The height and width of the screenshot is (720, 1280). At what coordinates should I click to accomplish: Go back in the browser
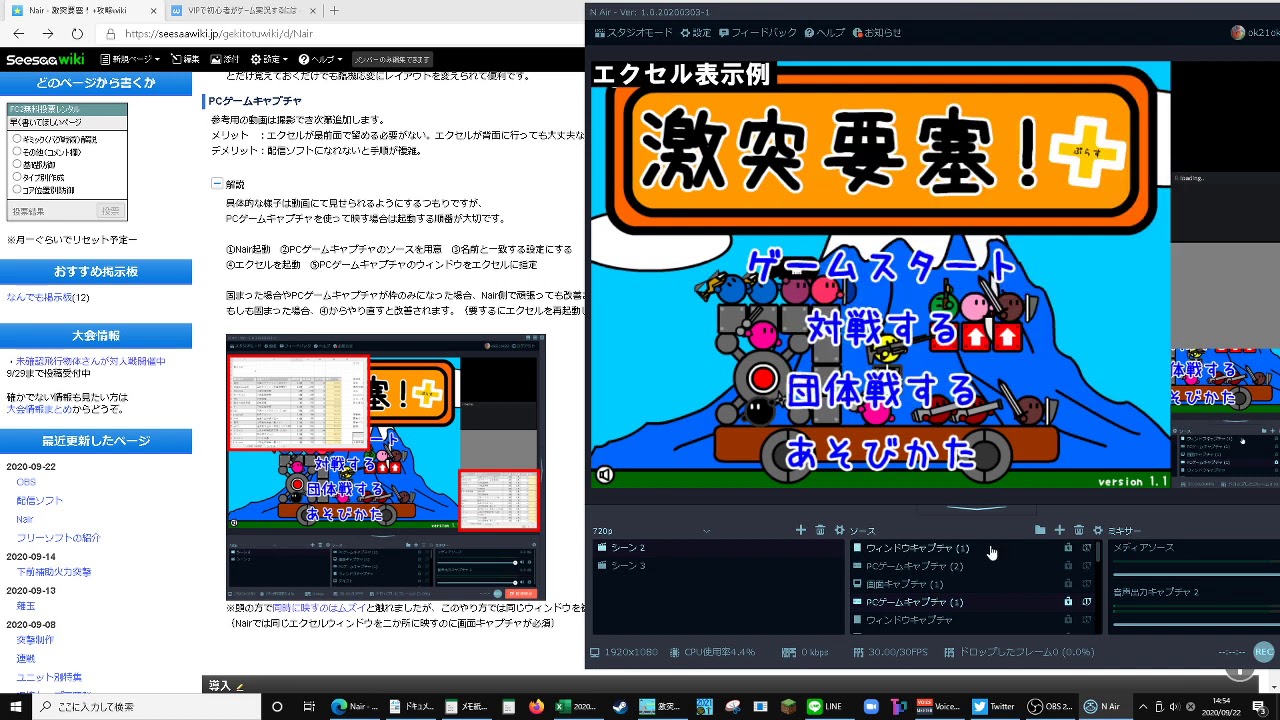18,33
